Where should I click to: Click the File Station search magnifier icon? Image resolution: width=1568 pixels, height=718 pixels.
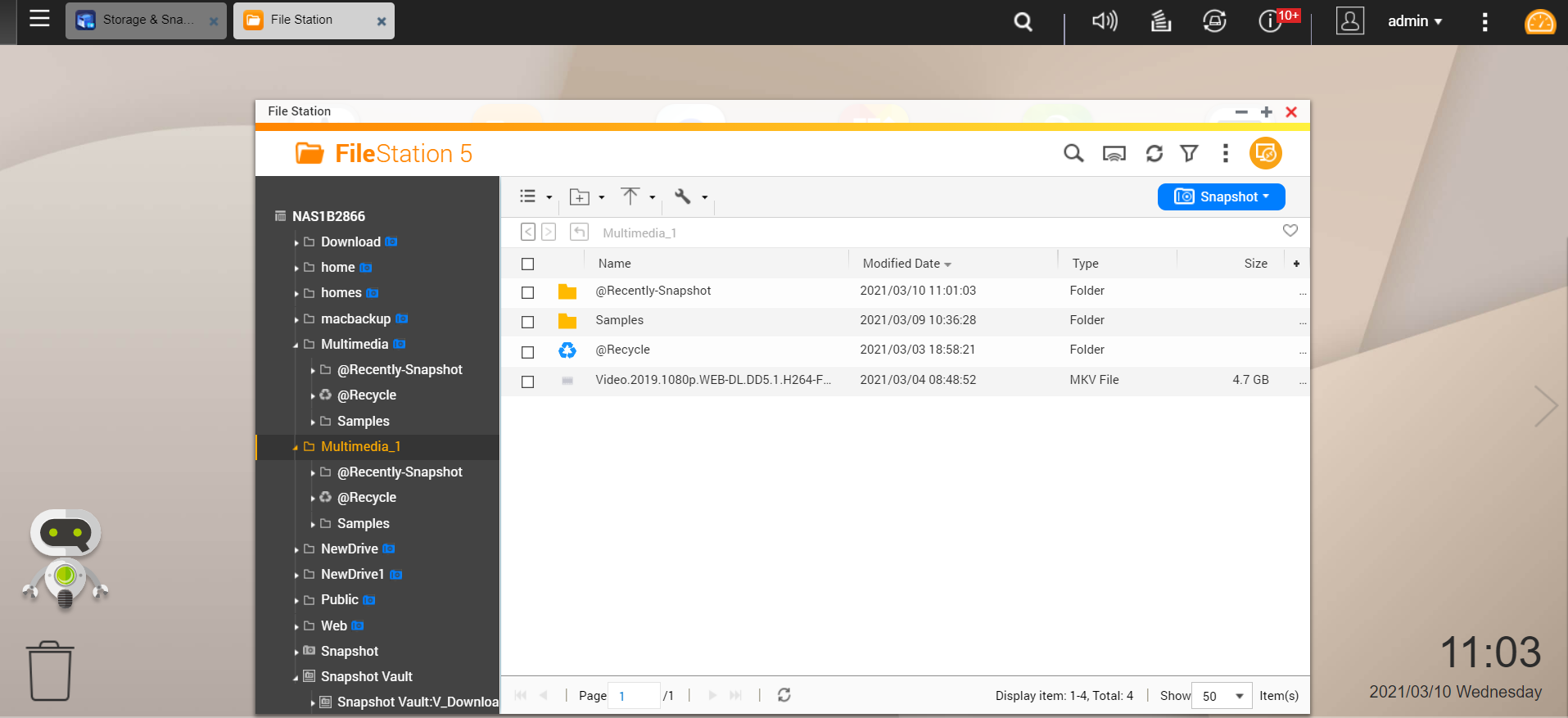1073,153
